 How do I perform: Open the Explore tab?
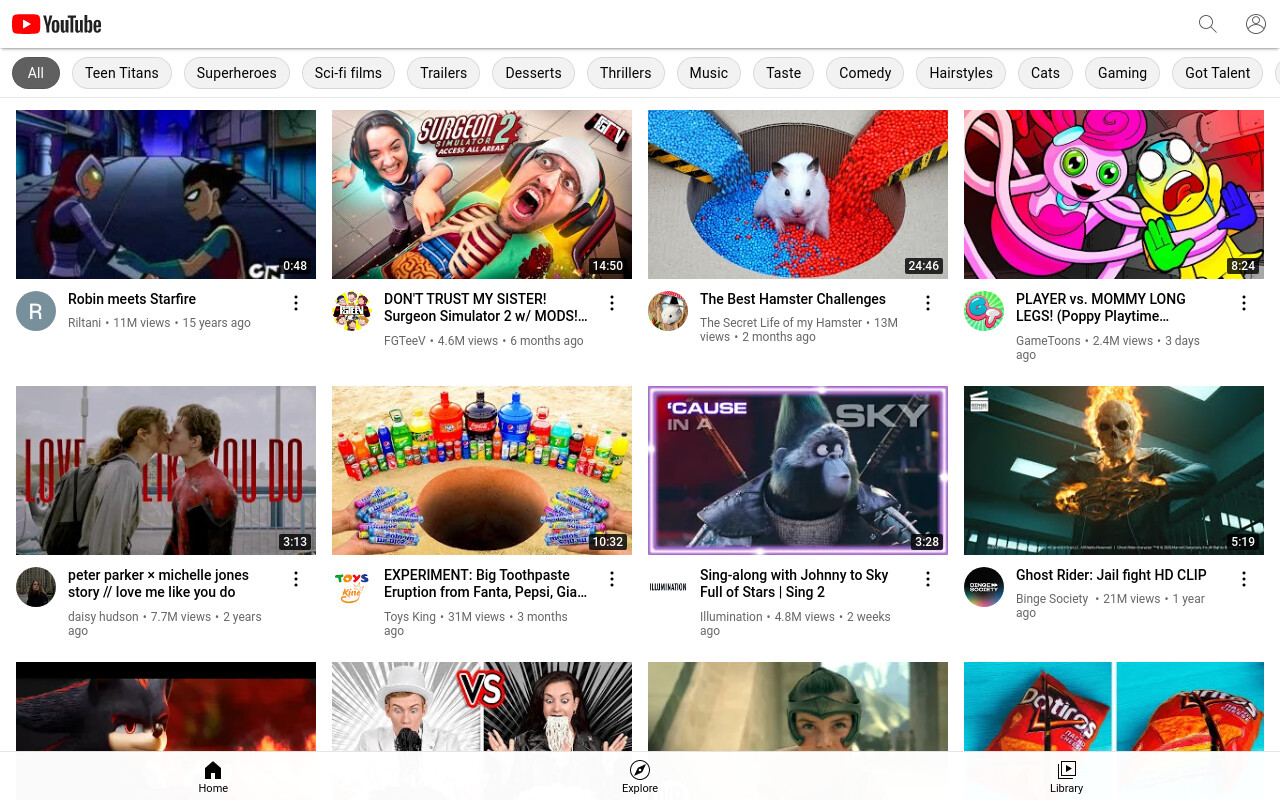[640, 776]
